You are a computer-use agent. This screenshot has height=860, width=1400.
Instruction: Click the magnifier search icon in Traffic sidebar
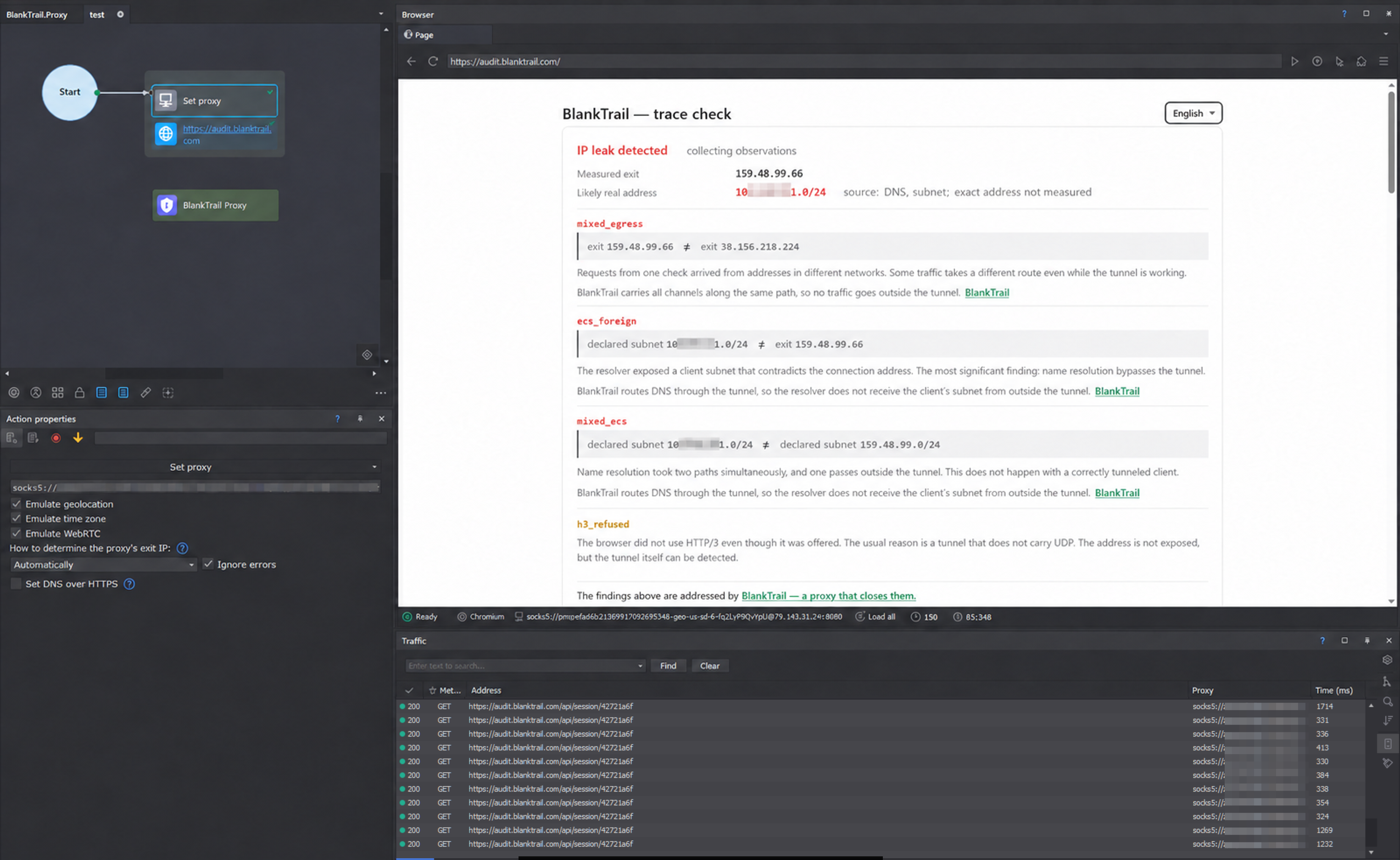[1388, 702]
